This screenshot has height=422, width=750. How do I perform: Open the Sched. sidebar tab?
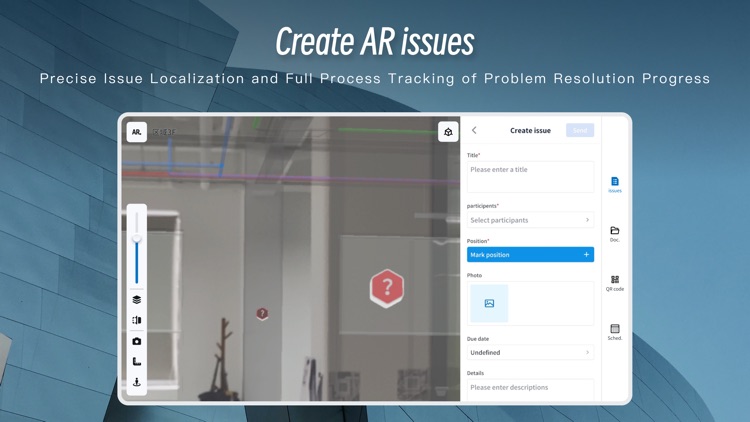(615, 332)
